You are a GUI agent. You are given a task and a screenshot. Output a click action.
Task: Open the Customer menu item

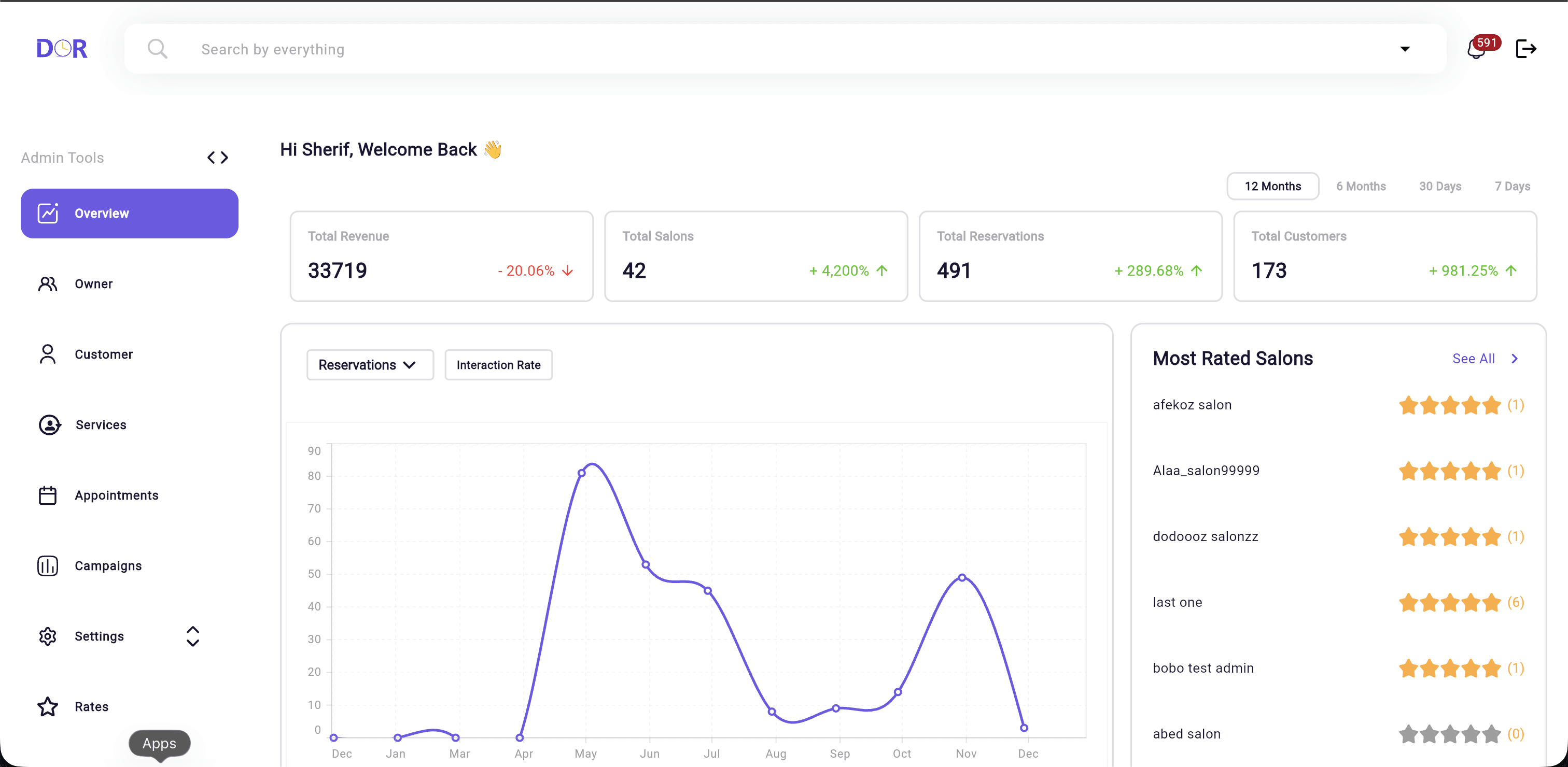104,354
